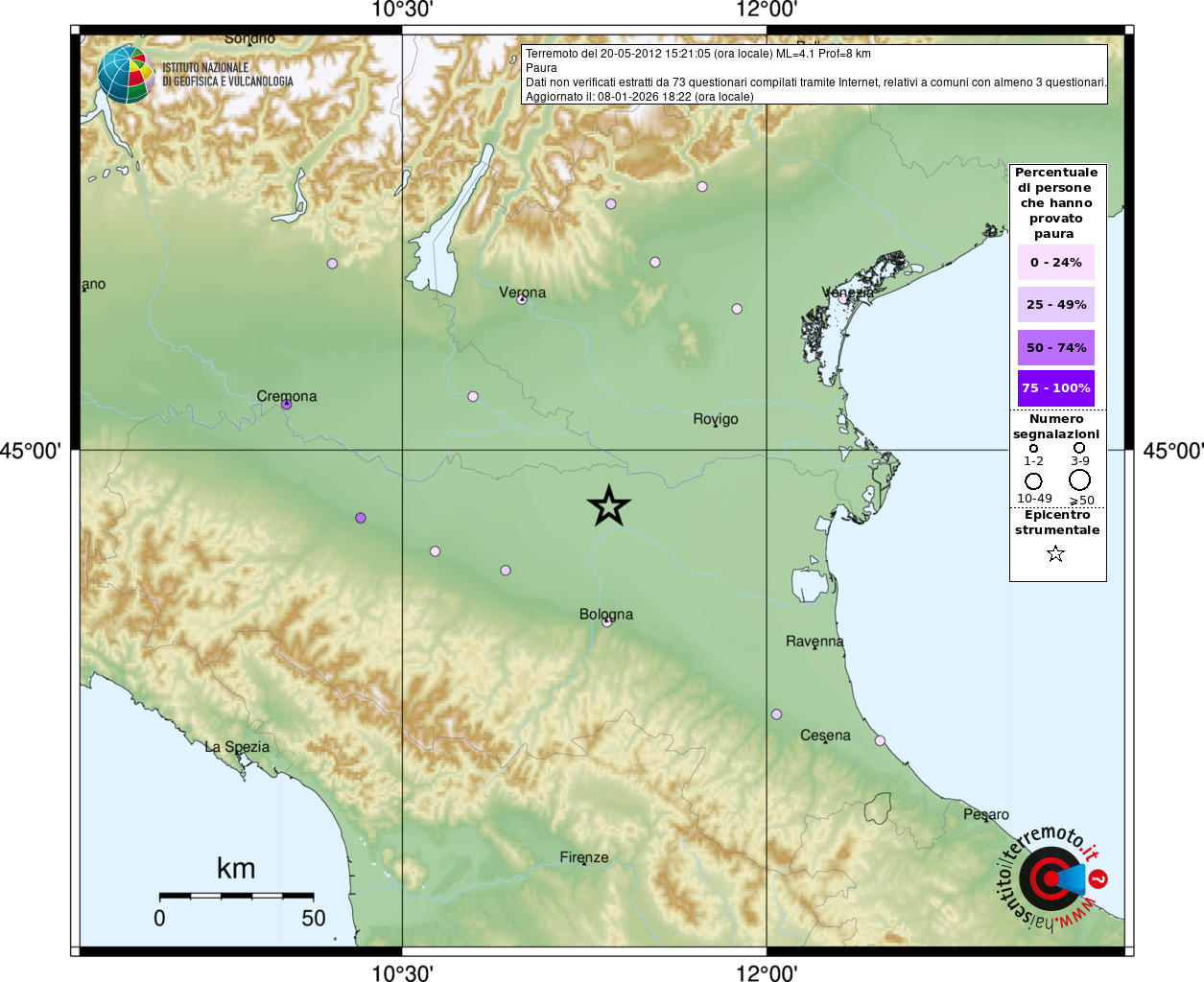Click the Pesaro city label

pos(986,814)
